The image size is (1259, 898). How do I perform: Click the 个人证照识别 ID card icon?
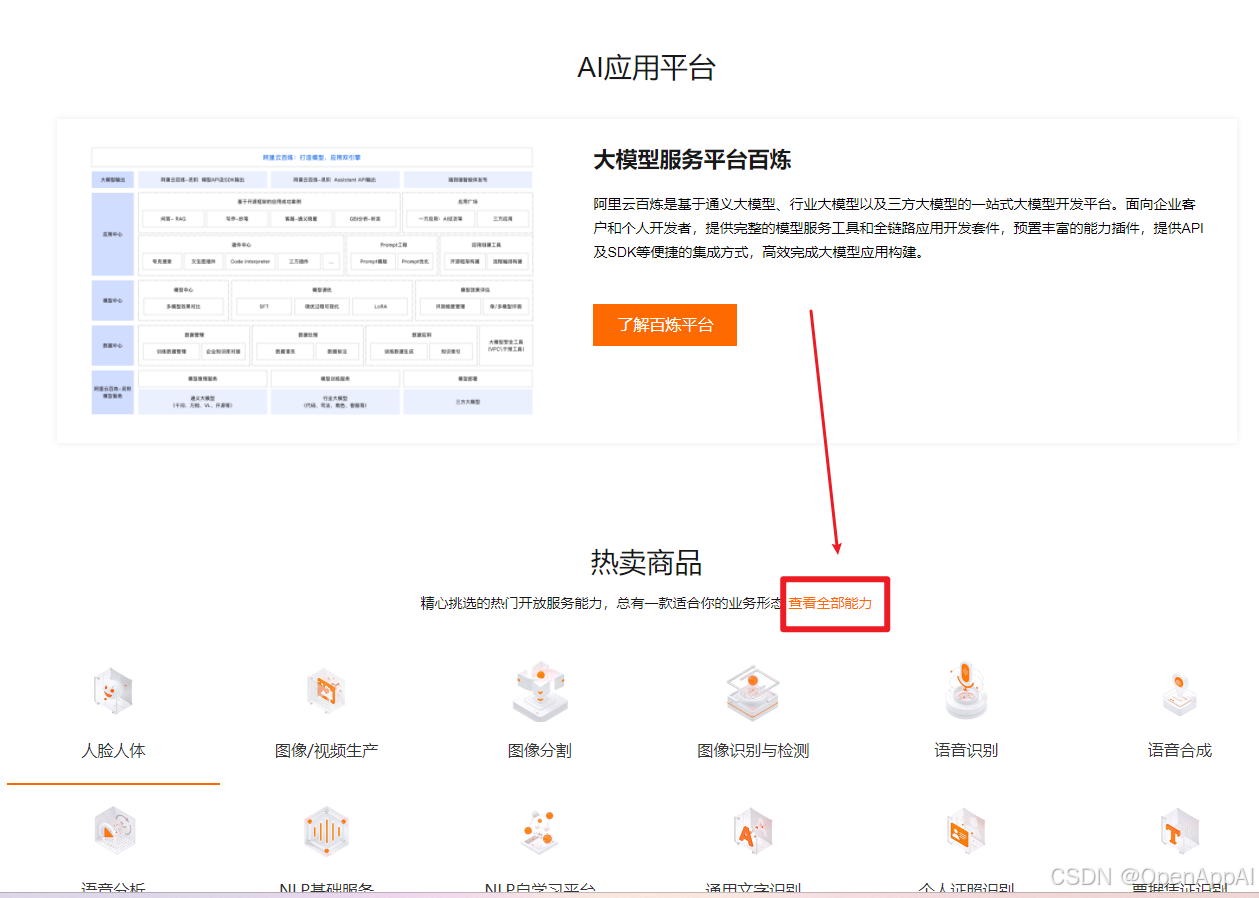click(x=966, y=831)
